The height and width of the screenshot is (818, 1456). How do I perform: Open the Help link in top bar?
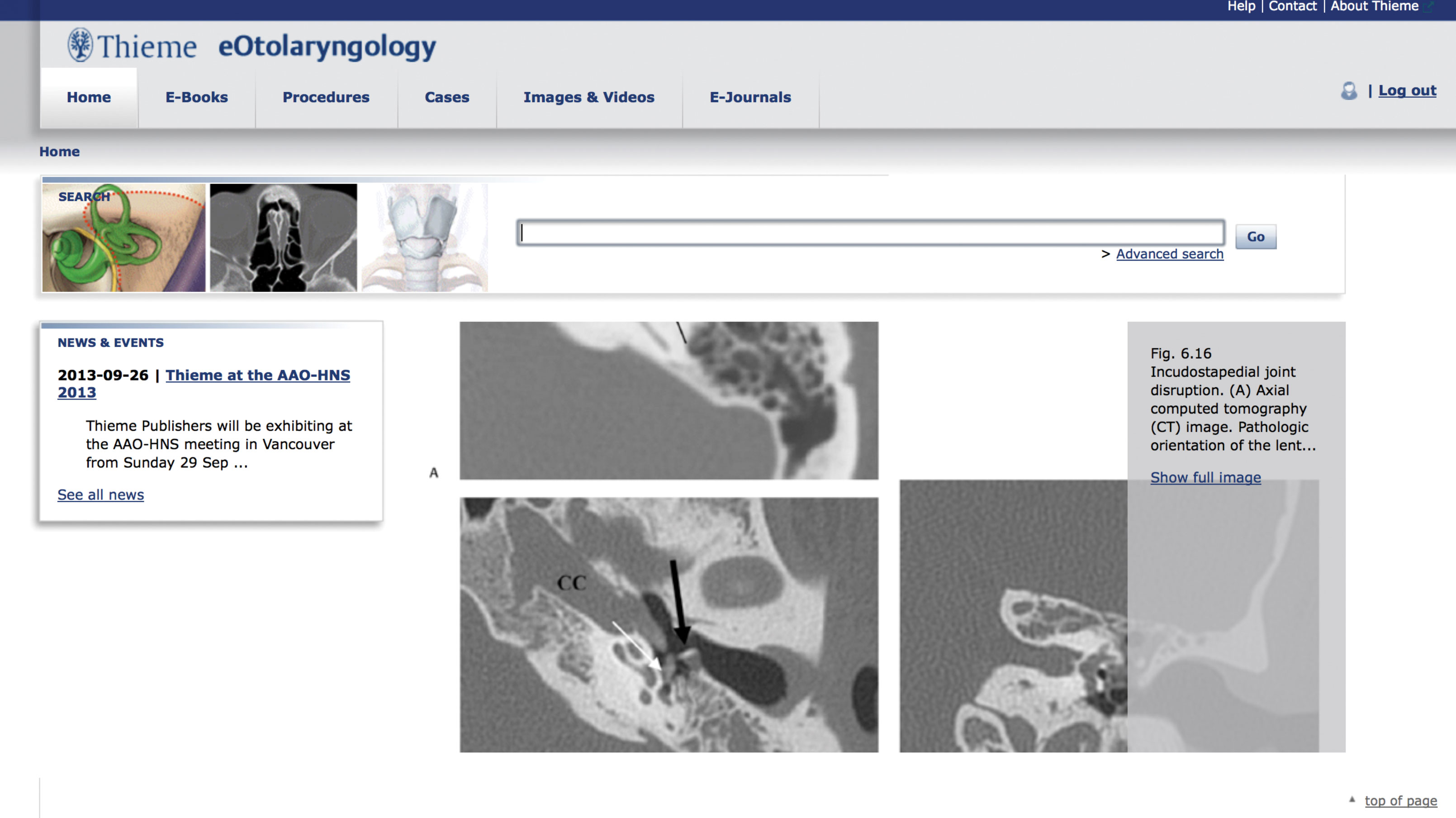coord(1241,6)
